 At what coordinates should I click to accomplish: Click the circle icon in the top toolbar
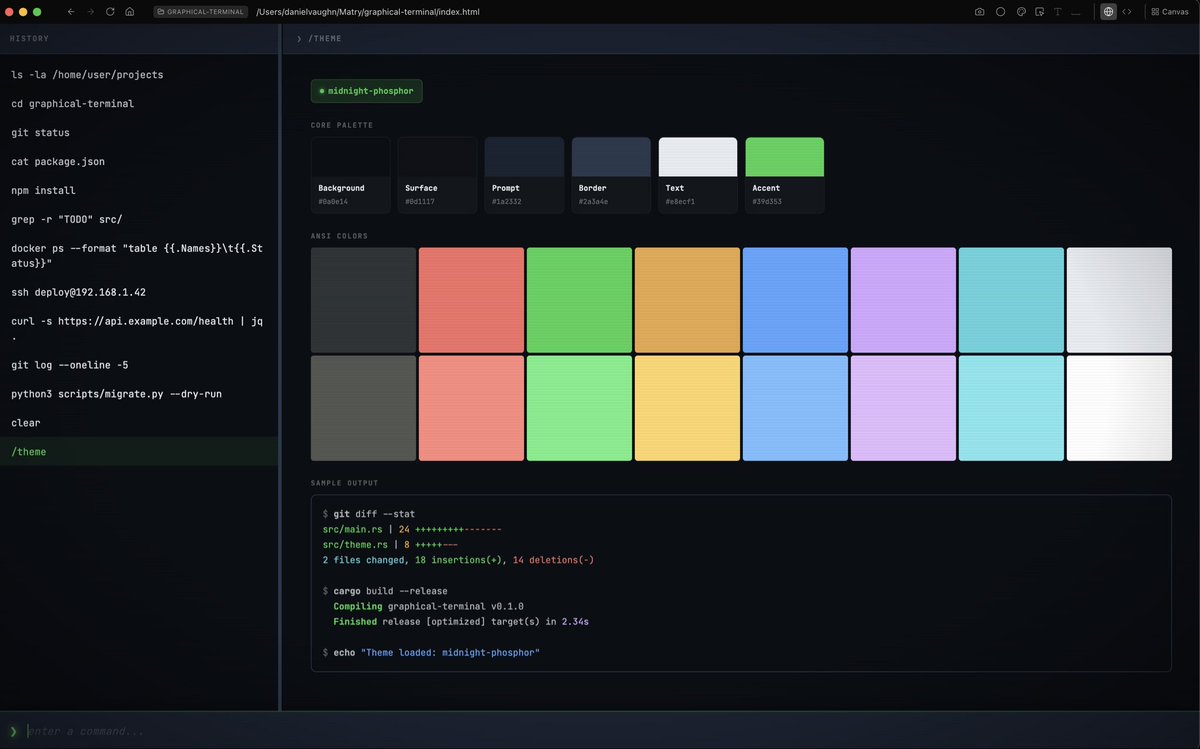coord(1000,12)
